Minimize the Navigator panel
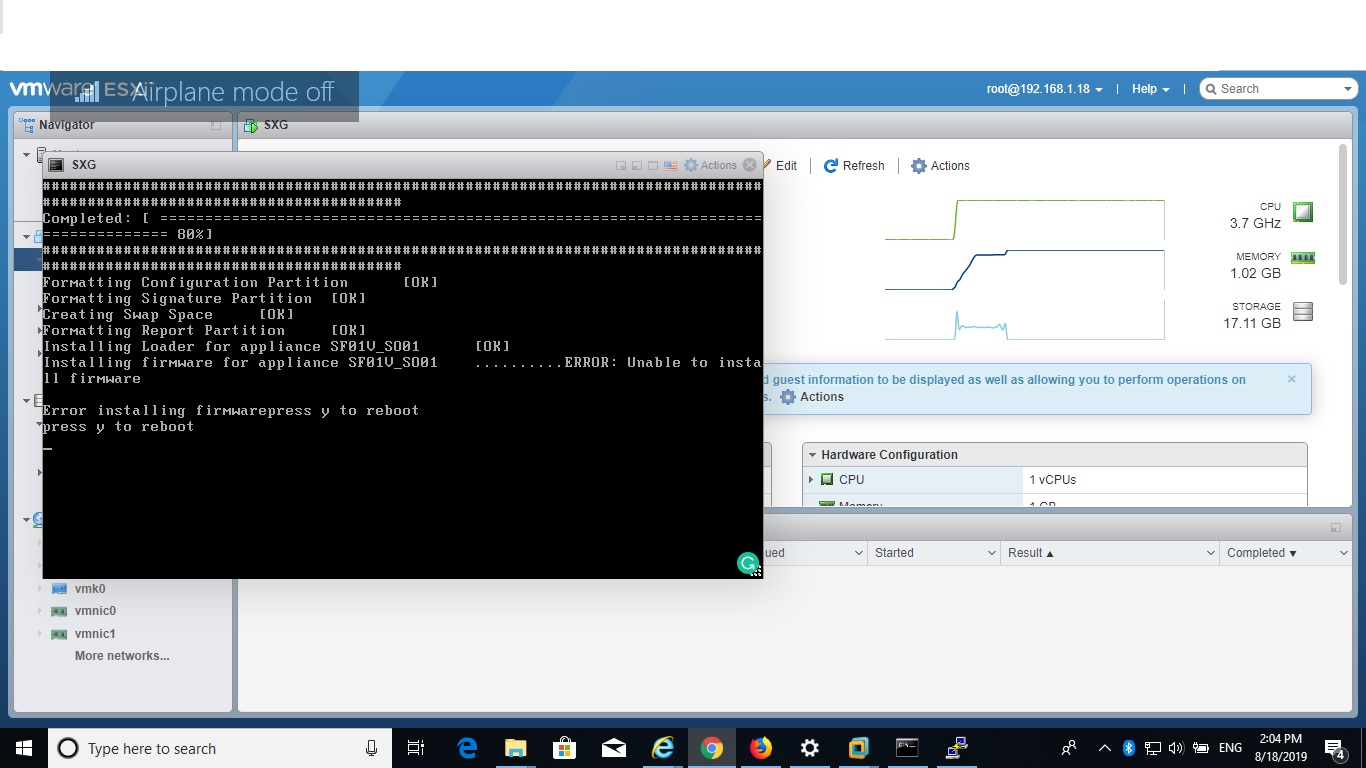1366x768 pixels. 216,126
